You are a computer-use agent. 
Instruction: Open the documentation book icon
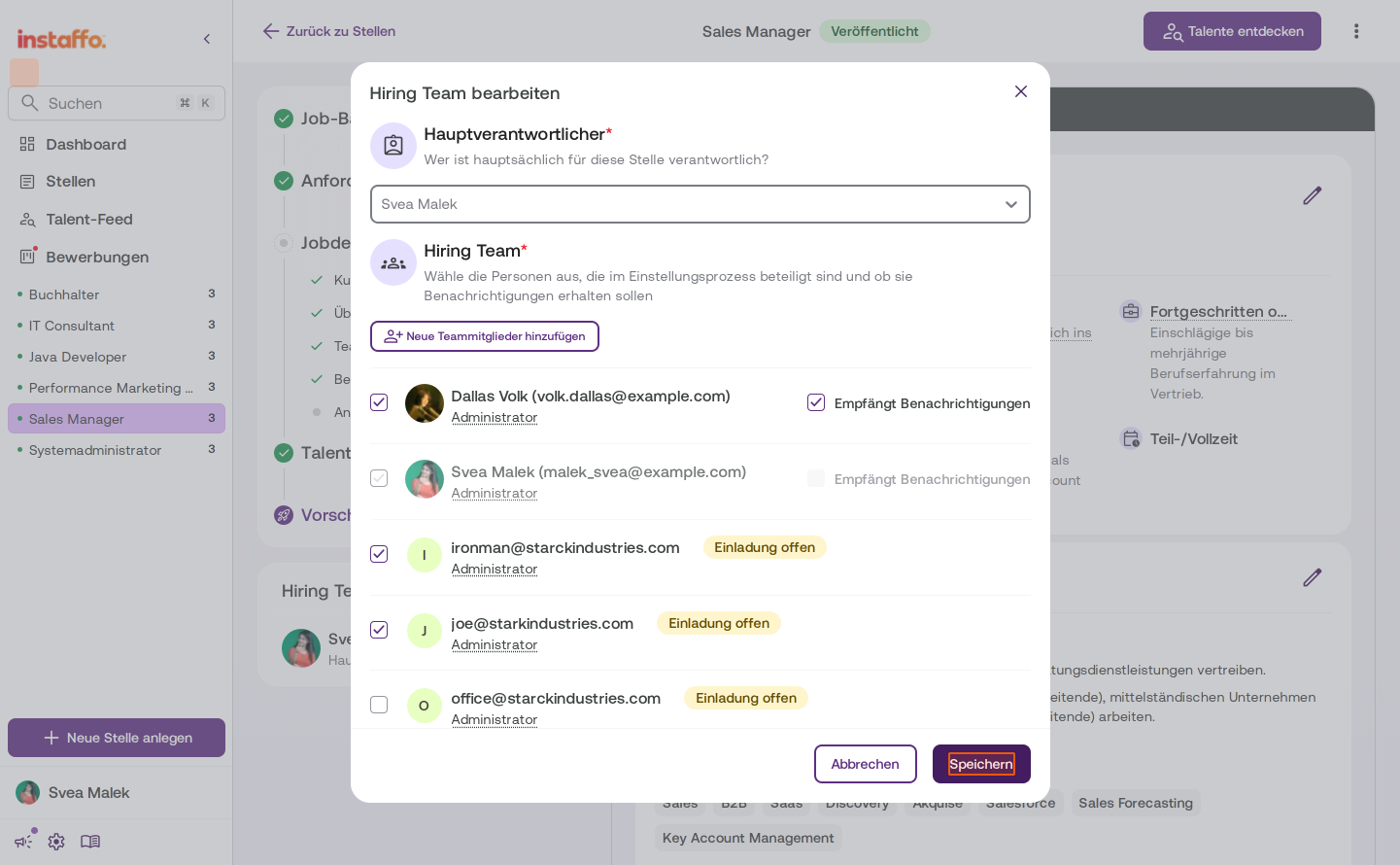click(x=90, y=842)
